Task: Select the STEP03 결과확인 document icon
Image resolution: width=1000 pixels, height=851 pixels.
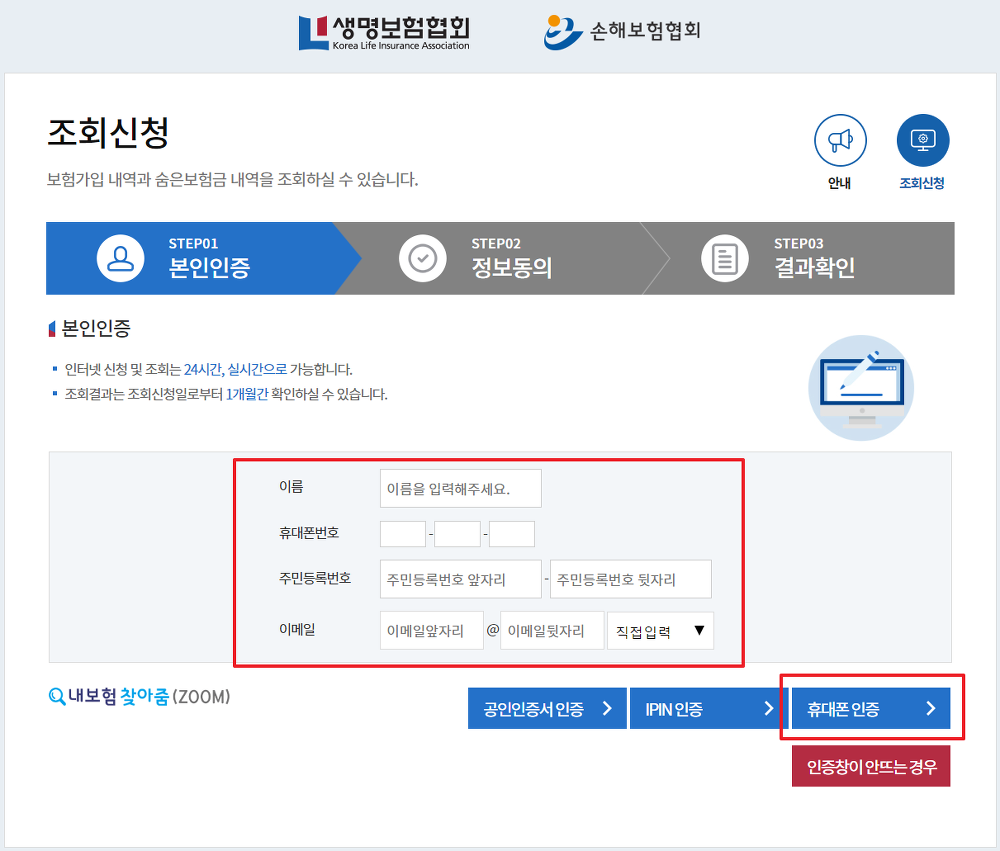Action: [724, 258]
